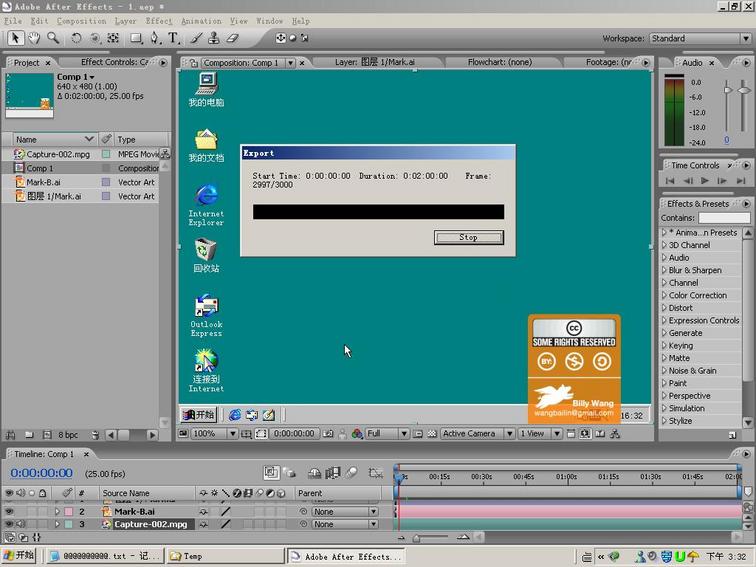Select the Pan Behind tool
The height and width of the screenshot is (567, 756).
coord(113,38)
